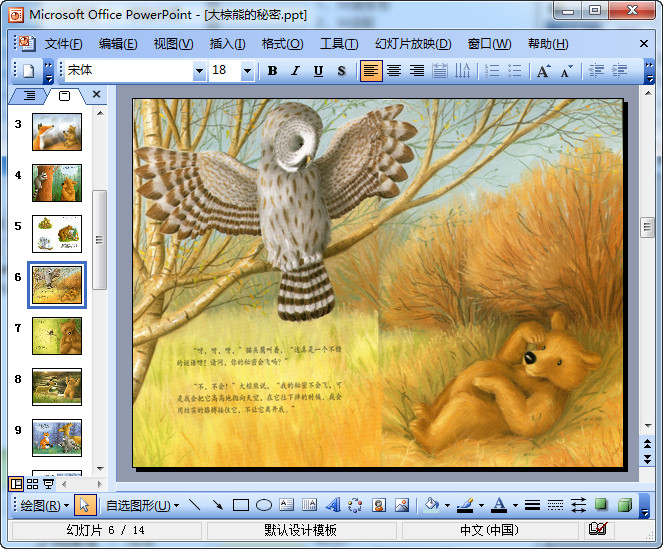The height and width of the screenshot is (549, 663).
Task: Click the font size field showing 18
Action: click(x=225, y=71)
